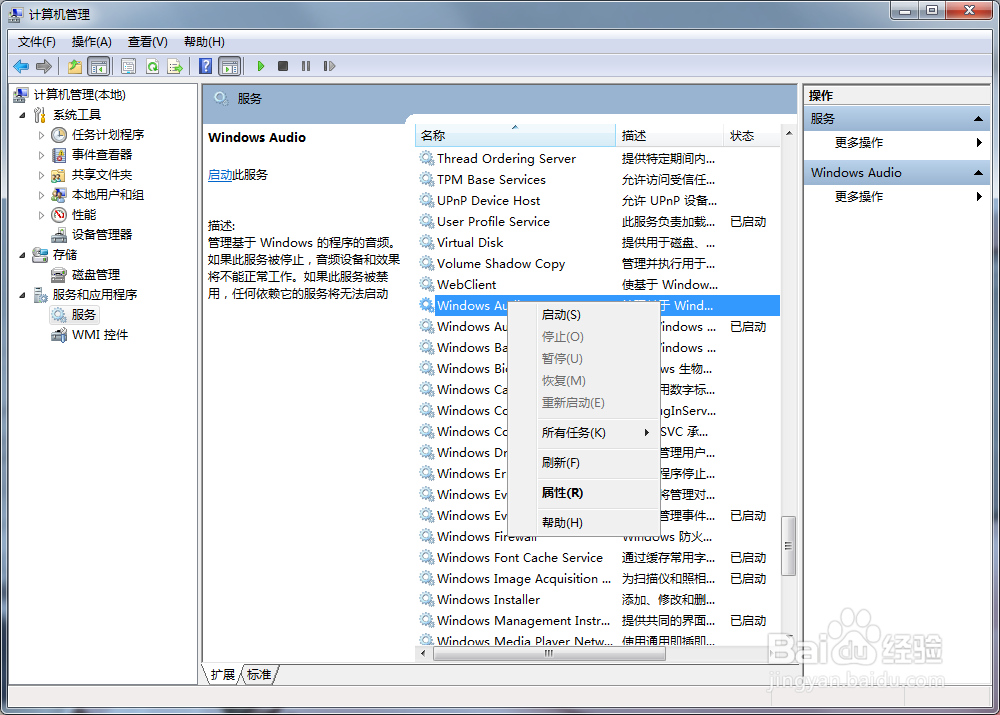
Task: Select Volume Shadow Copy service
Action: click(x=598, y=263)
